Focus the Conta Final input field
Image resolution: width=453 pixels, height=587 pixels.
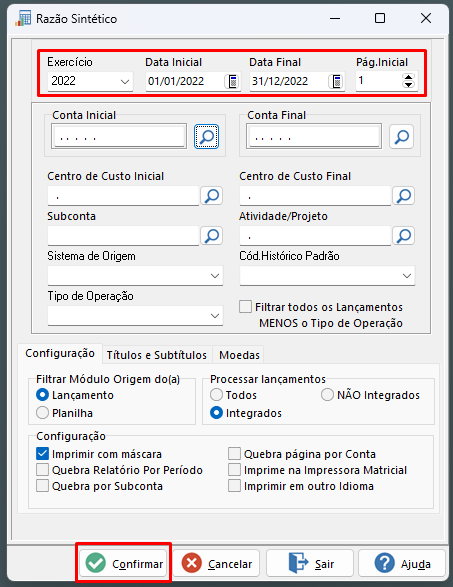point(314,137)
